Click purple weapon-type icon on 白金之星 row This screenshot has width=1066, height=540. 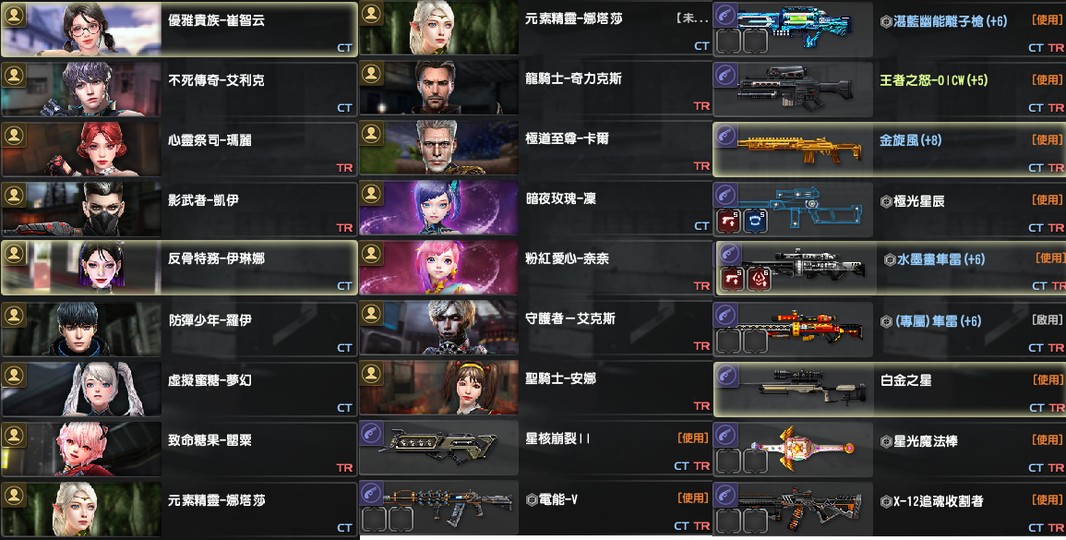click(726, 375)
